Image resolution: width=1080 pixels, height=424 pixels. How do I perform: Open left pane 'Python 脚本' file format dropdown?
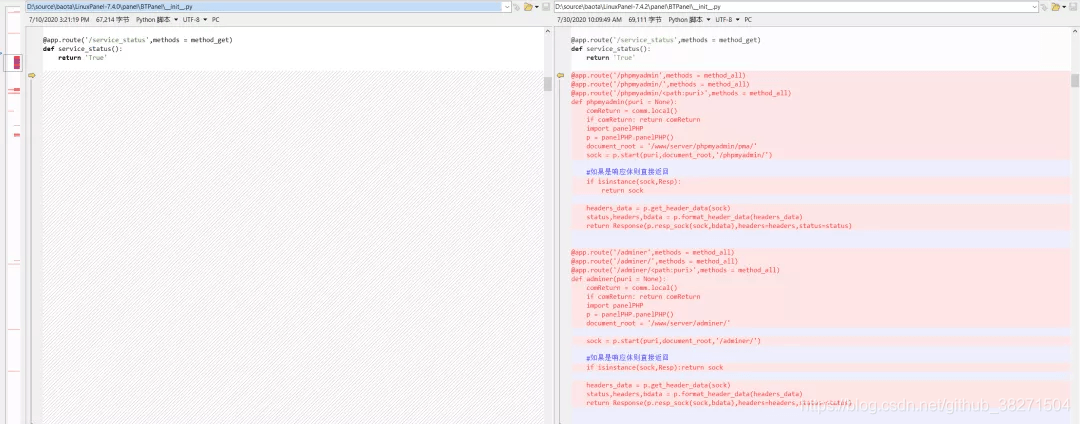pos(157,20)
